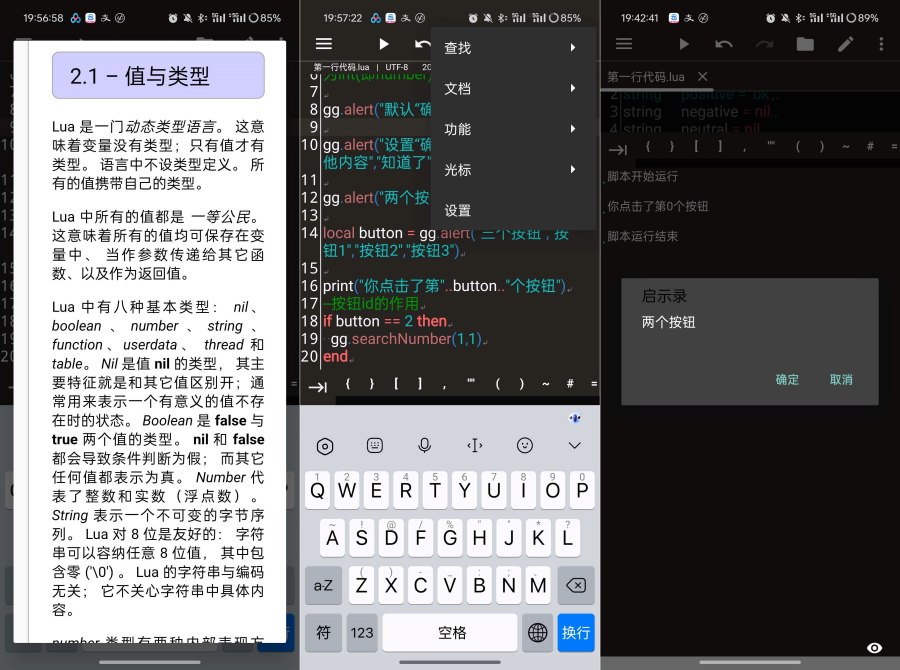The image size is (900, 670).
Task: Toggle letter case with the aZ key
Action: tap(323, 585)
